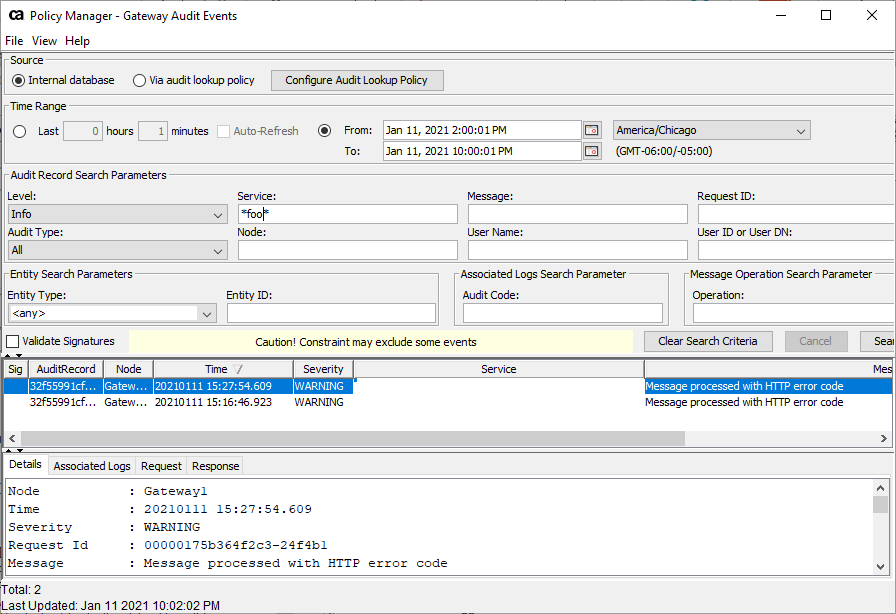Switch to the Details tab

point(26,464)
